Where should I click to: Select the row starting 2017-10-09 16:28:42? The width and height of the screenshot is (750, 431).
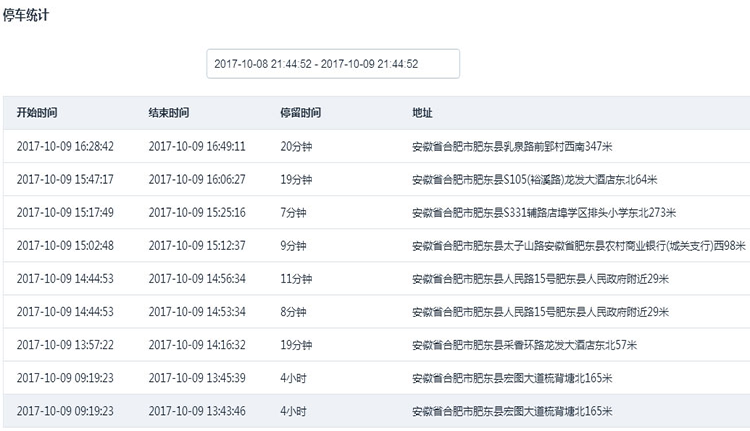tap(376, 146)
